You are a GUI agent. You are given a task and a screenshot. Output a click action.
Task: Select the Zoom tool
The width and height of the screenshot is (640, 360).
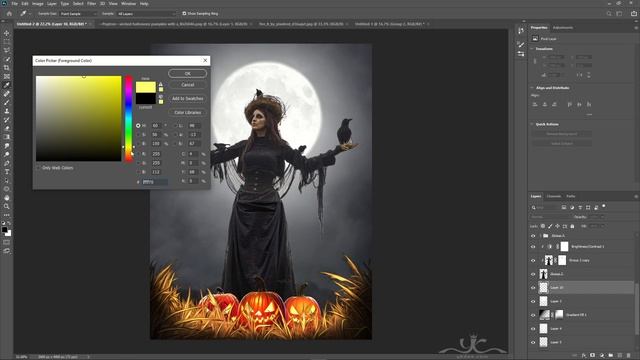coord(7,206)
